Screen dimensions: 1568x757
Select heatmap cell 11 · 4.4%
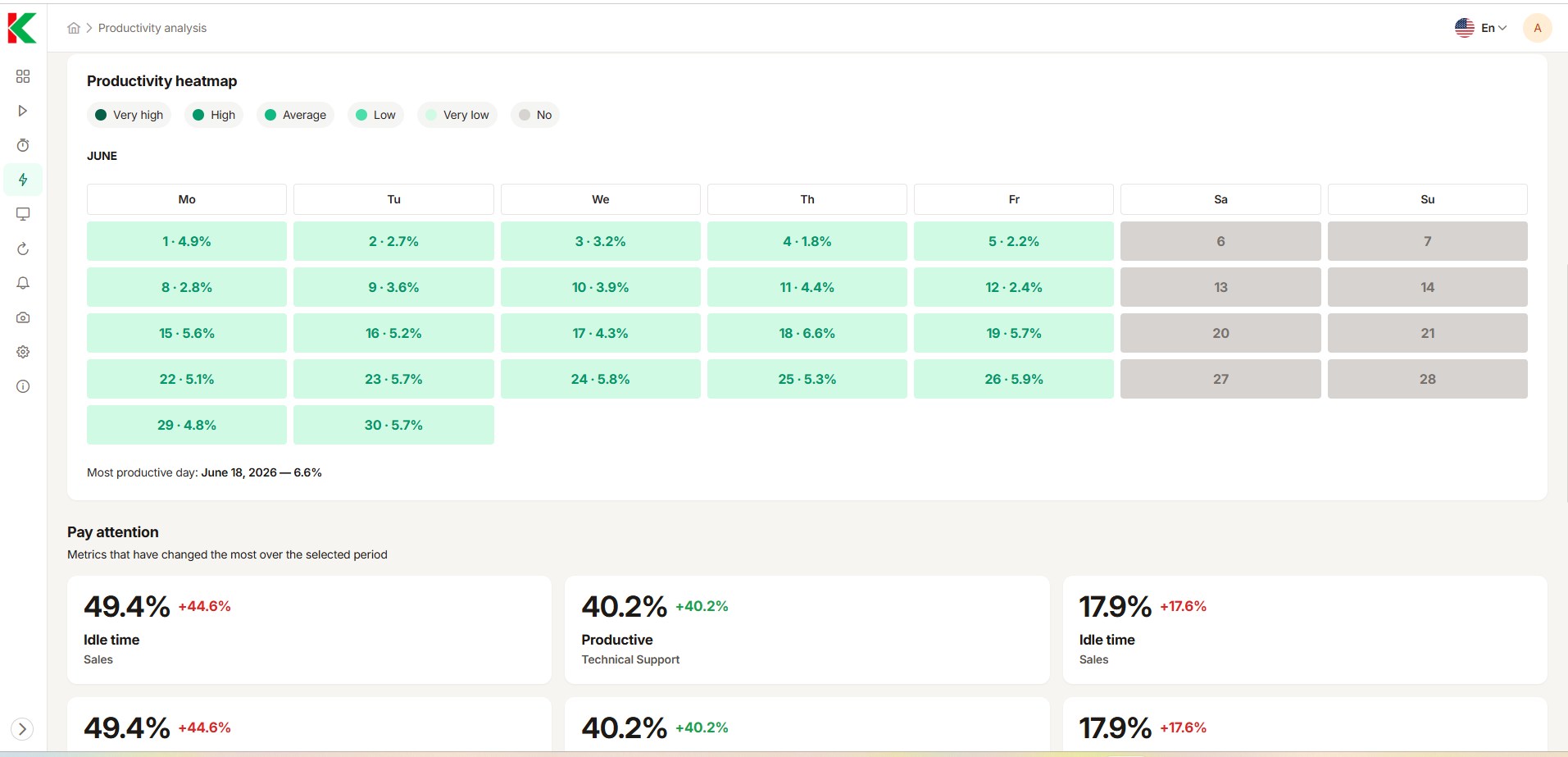click(x=807, y=287)
